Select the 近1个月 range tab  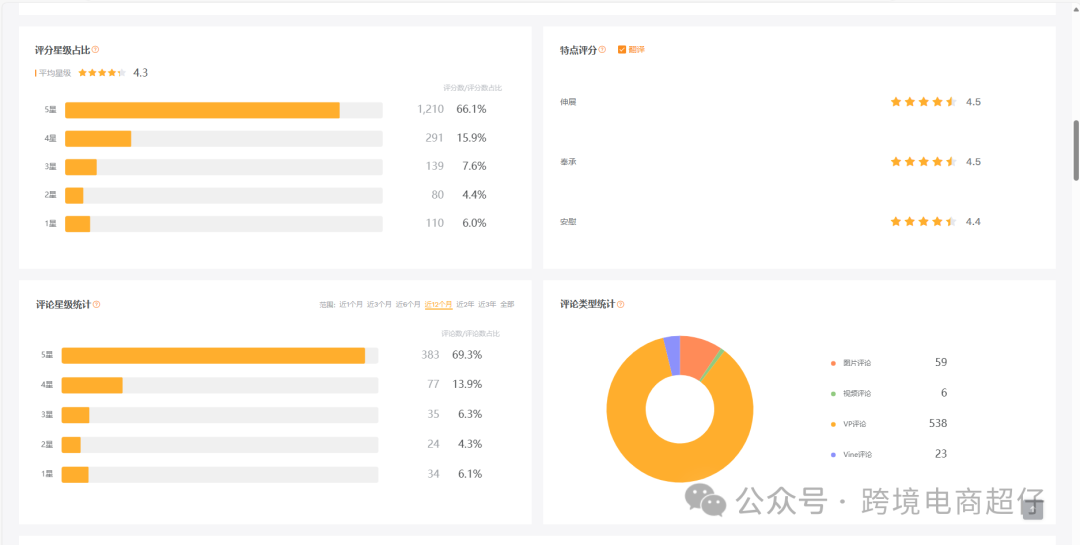pos(351,305)
